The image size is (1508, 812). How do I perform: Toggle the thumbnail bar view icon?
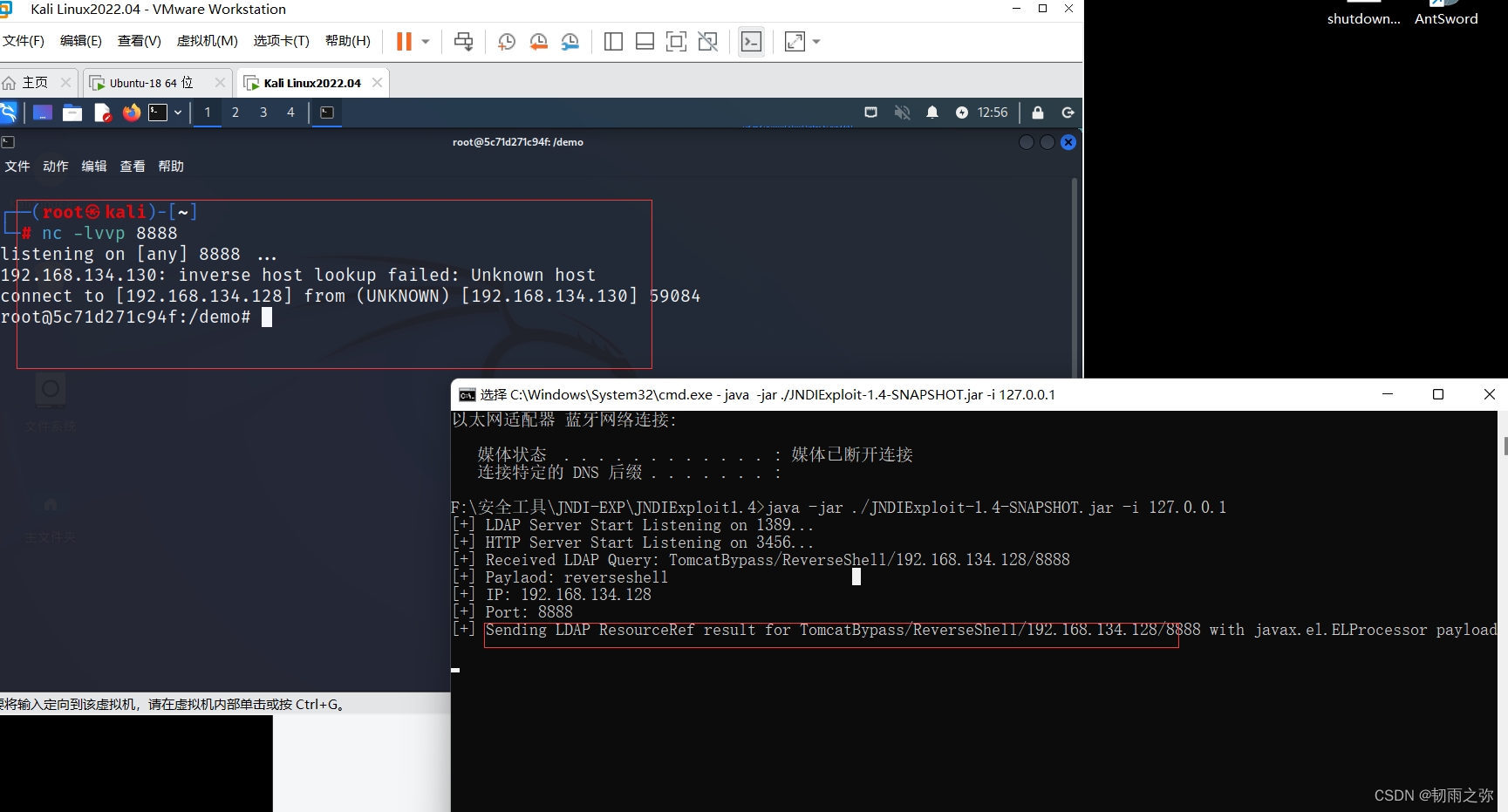(645, 41)
